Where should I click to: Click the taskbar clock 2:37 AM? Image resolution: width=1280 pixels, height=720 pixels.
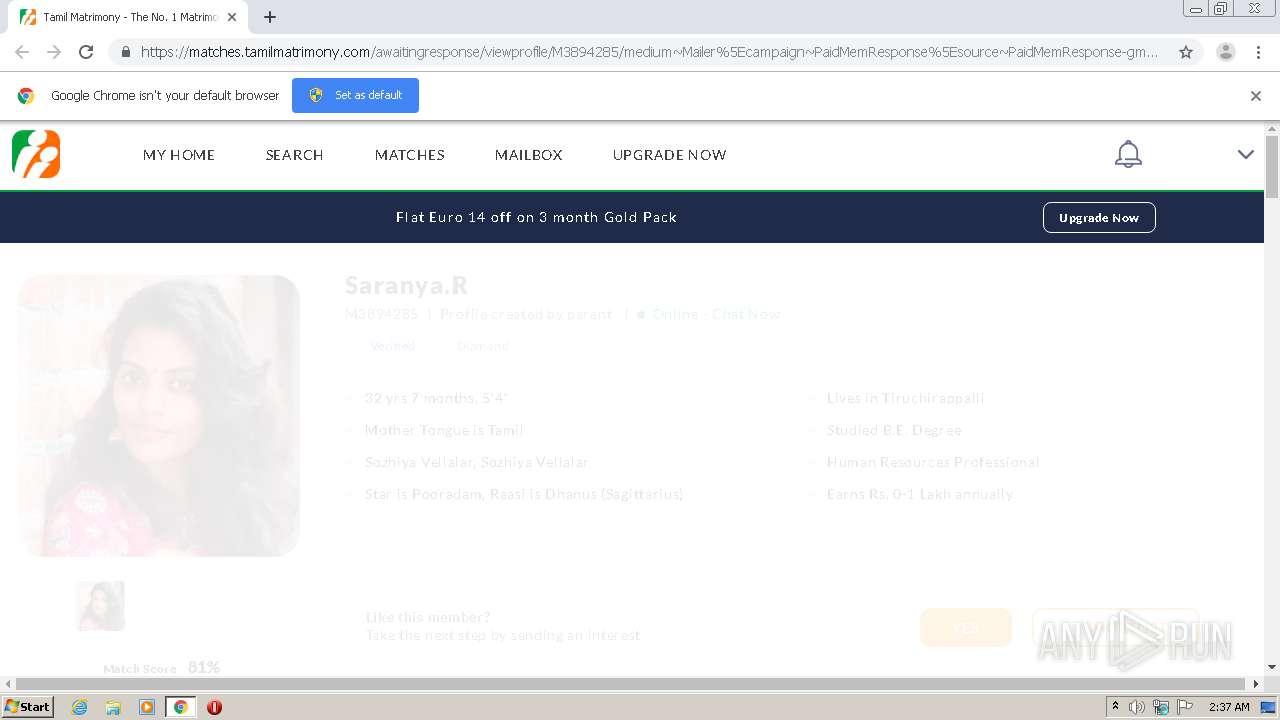(x=1229, y=707)
